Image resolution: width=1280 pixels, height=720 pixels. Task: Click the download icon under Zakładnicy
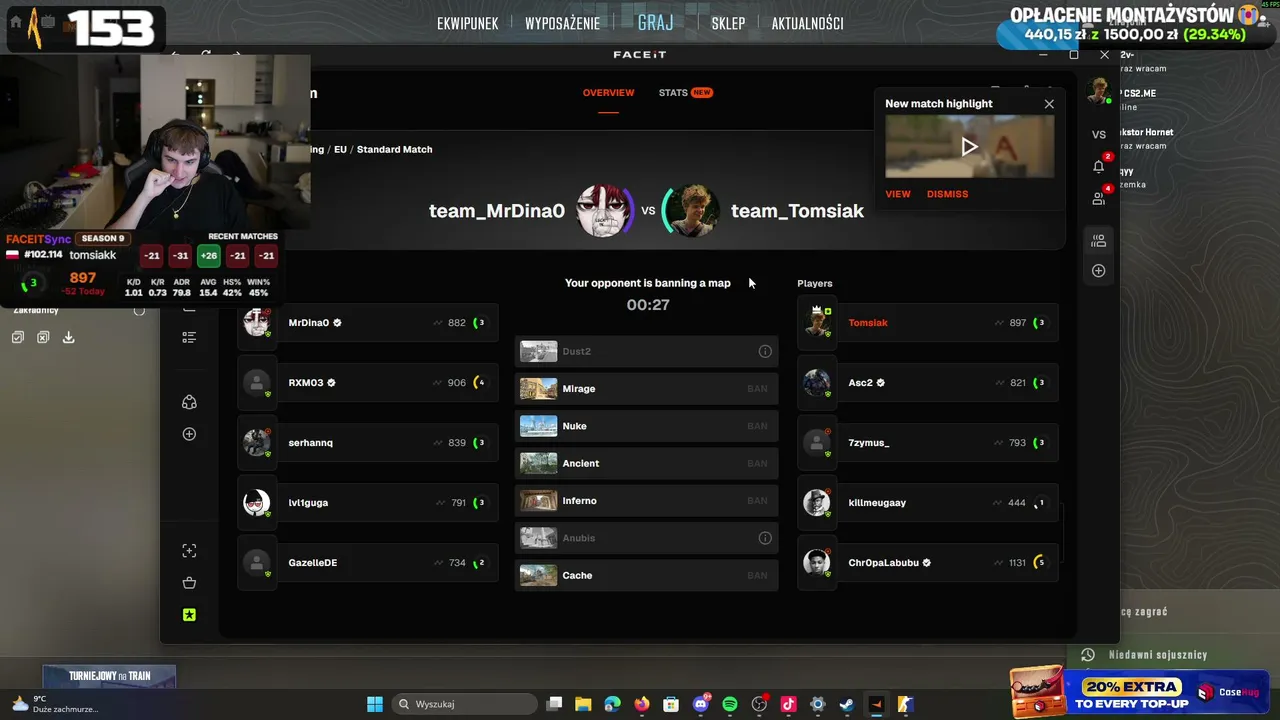pyautogui.click(x=68, y=337)
